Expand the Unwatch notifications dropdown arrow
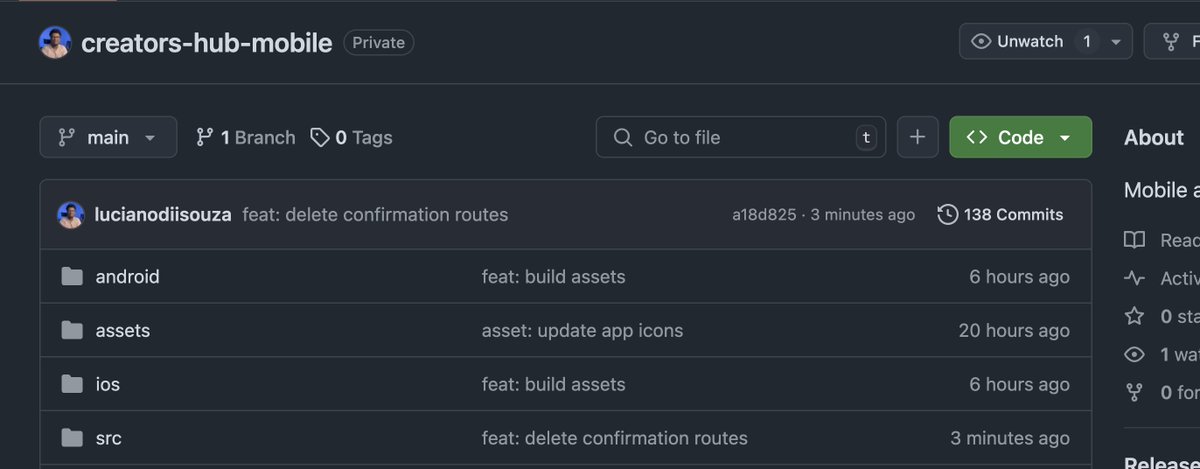The image size is (1200, 469). click(1116, 42)
